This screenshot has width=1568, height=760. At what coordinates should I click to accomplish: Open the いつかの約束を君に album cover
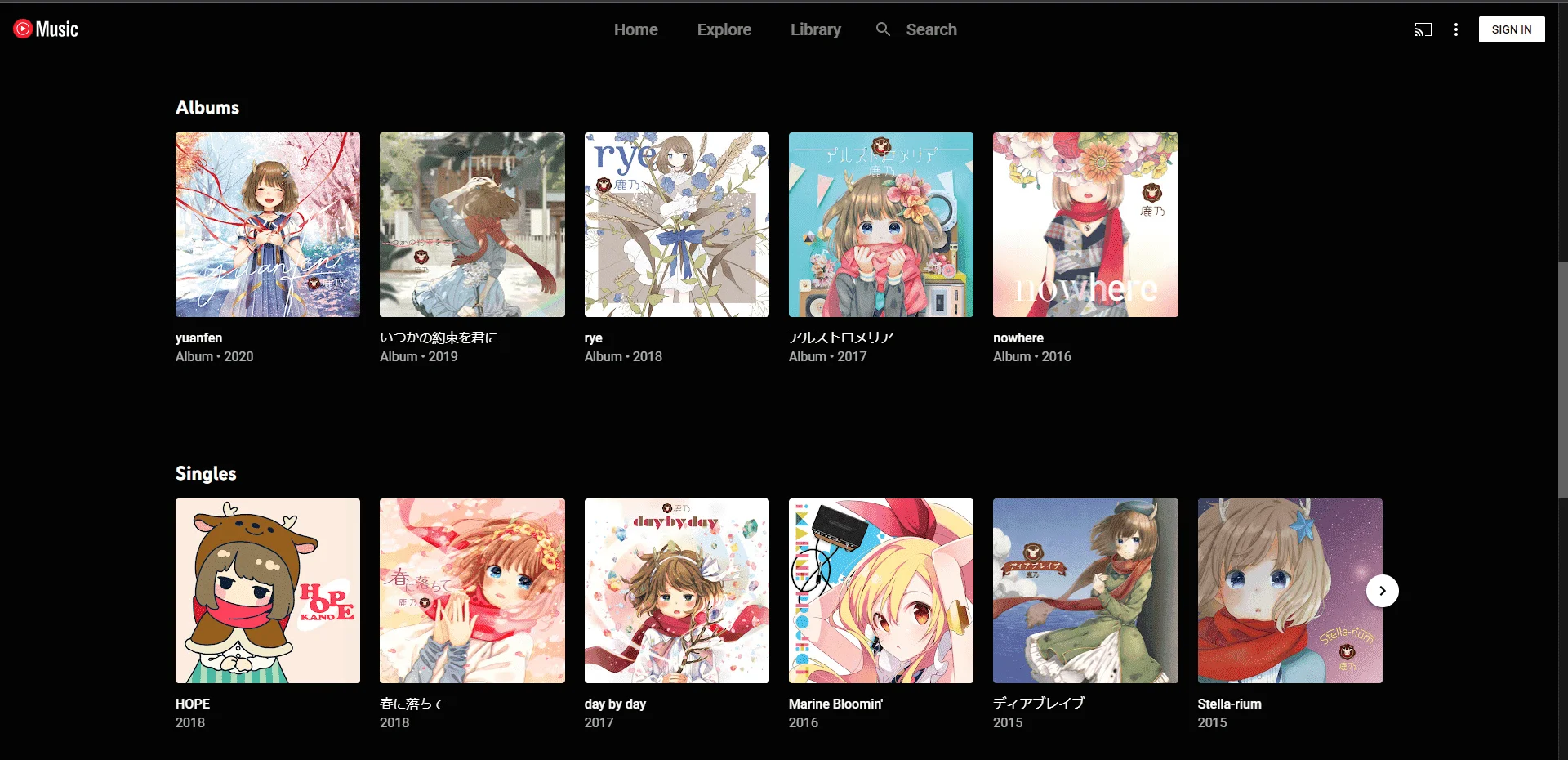pos(472,225)
